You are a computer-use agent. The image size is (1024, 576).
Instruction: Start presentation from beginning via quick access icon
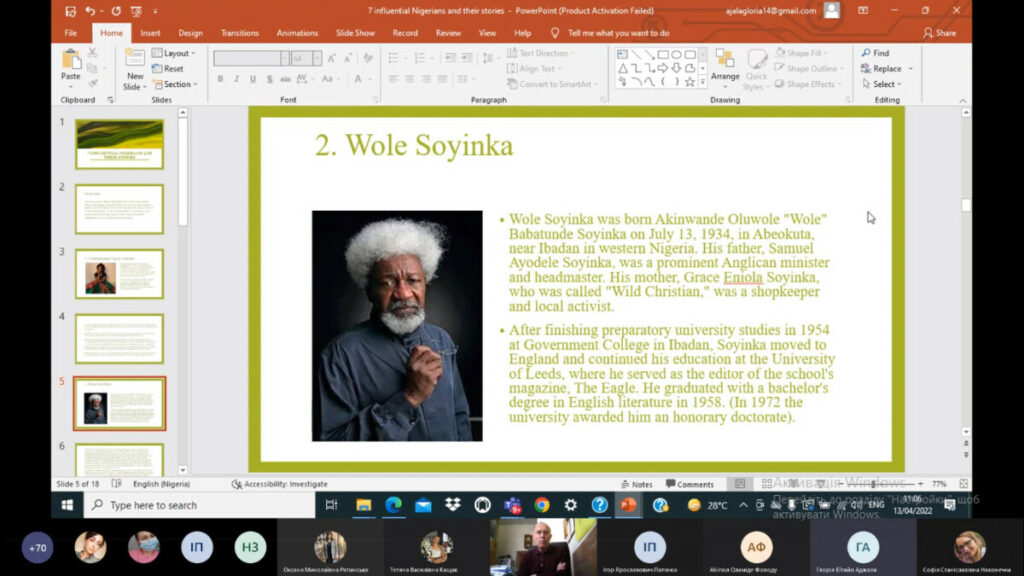tap(134, 11)
